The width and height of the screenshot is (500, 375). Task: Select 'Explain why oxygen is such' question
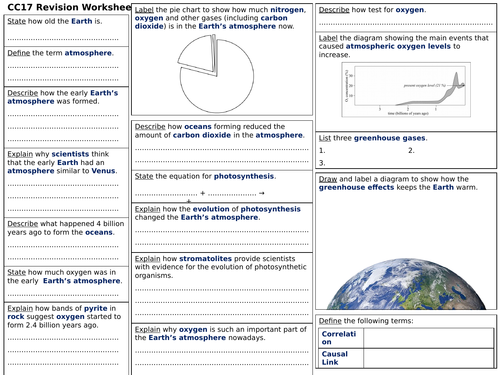[220, 333]
